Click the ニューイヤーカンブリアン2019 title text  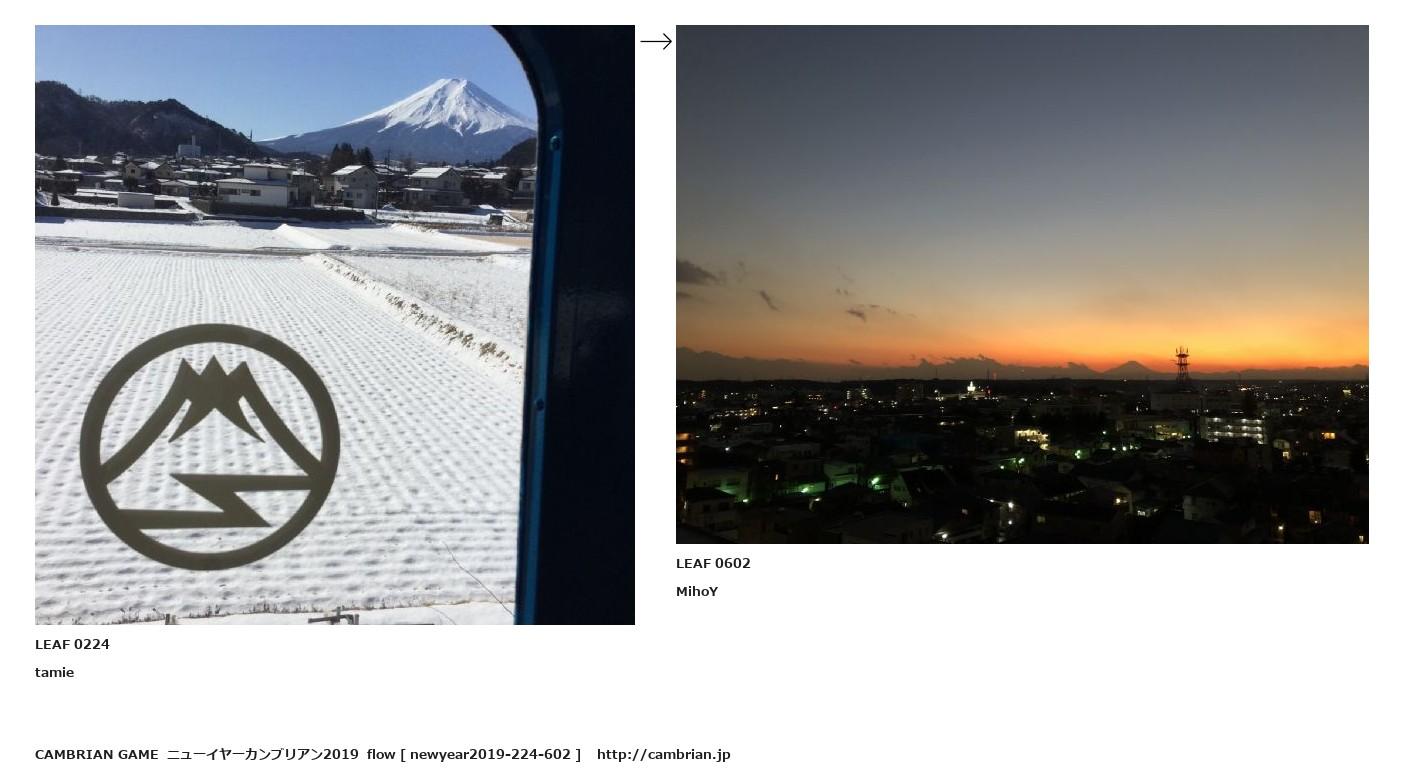click(x=263, y=754)
